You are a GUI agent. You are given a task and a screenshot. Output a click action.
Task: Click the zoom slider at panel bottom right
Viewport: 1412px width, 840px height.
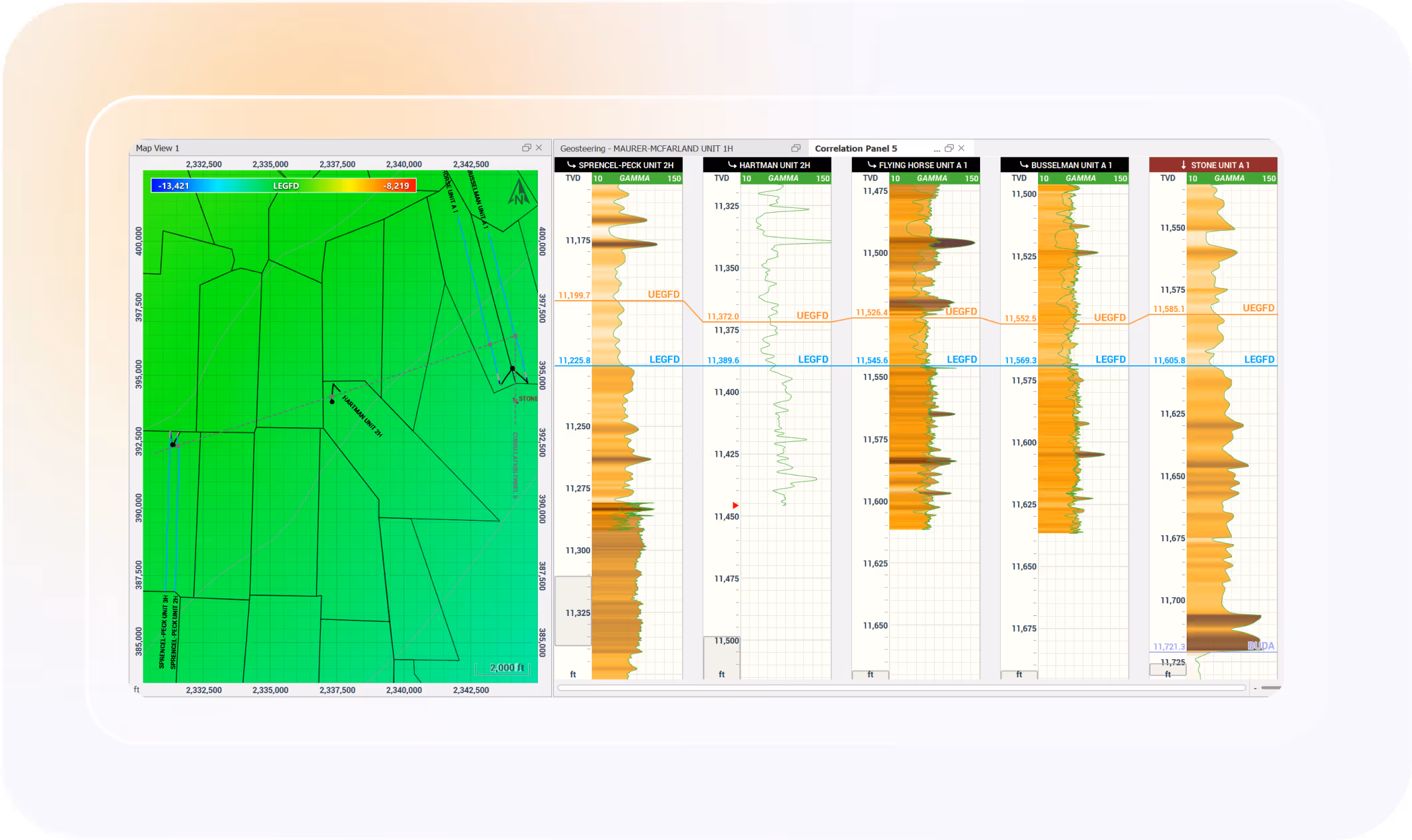(1270, 687)
